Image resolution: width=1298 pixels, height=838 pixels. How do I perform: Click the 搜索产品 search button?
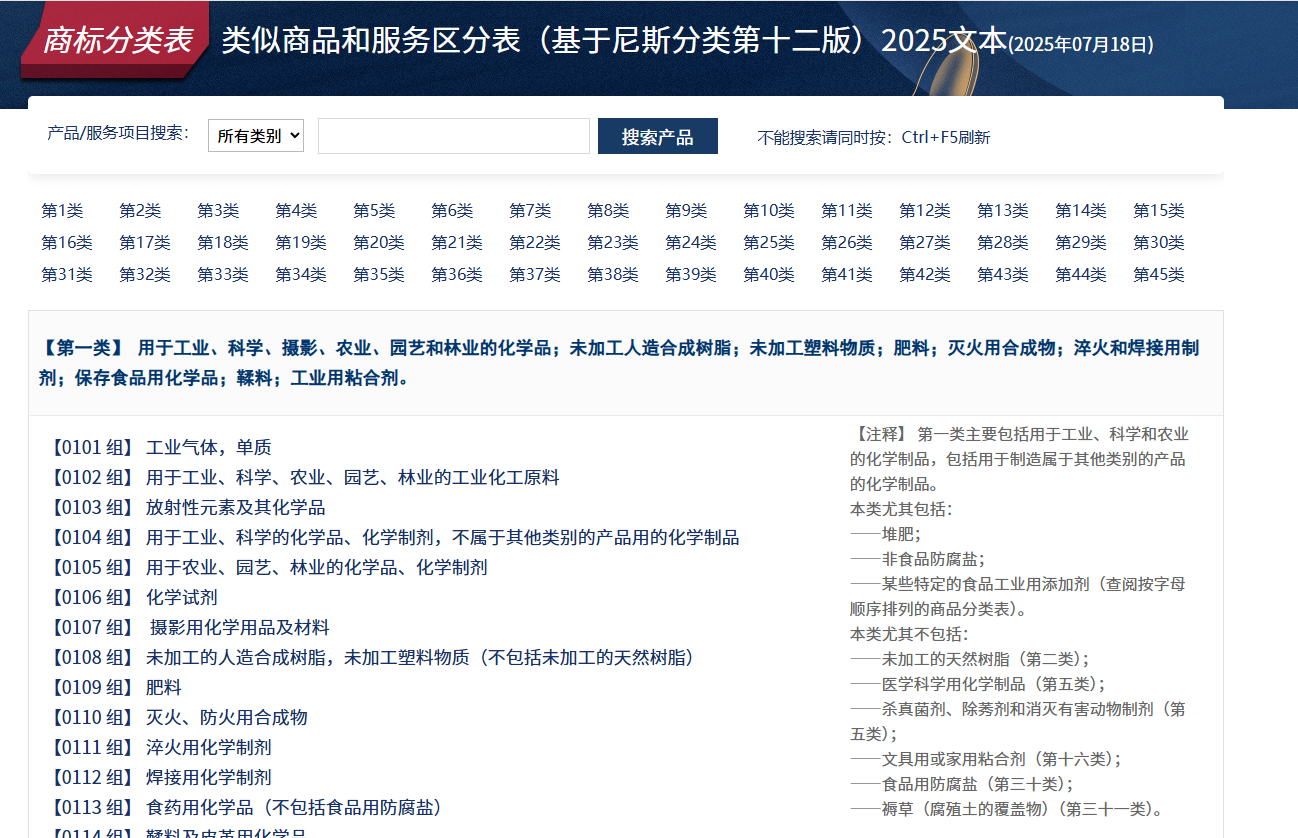coord(657,135)
